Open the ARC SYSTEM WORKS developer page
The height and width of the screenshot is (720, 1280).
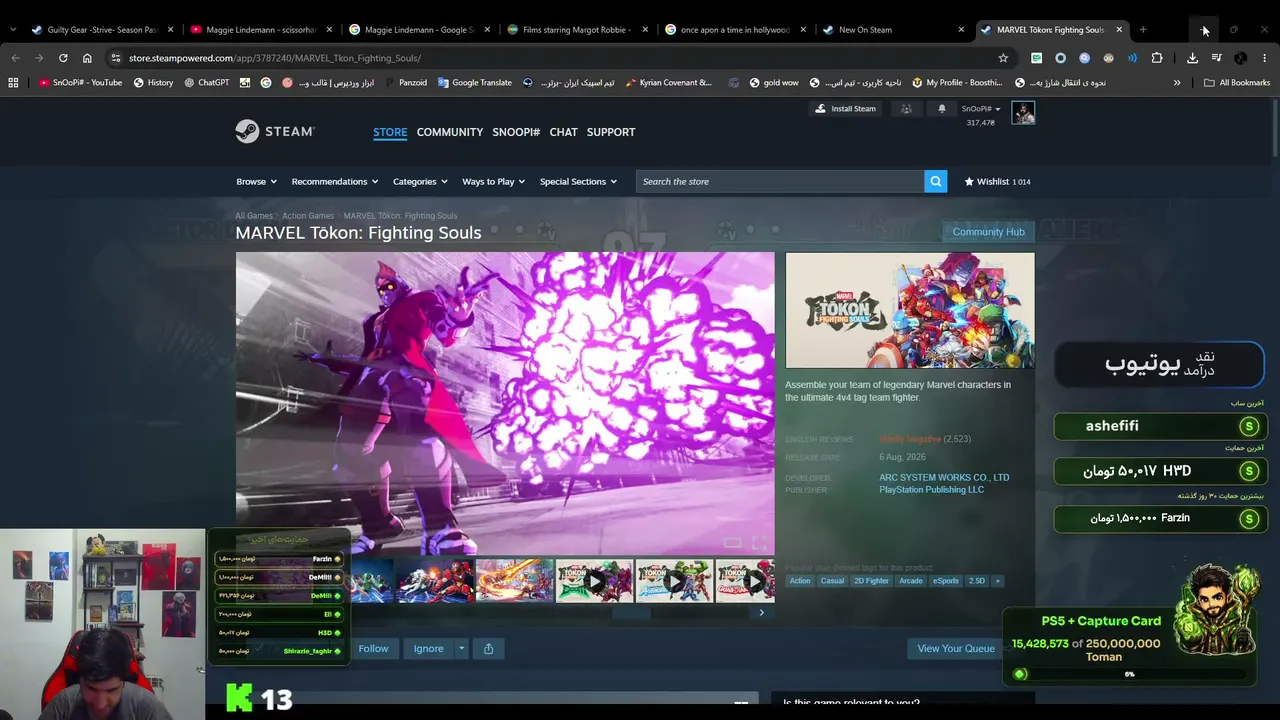(944, 477)
